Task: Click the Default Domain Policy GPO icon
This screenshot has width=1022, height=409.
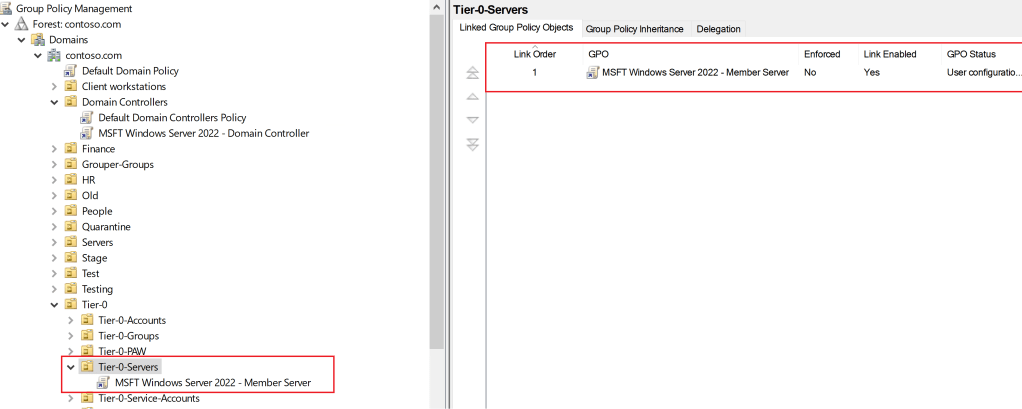Action: pos(71,71)
